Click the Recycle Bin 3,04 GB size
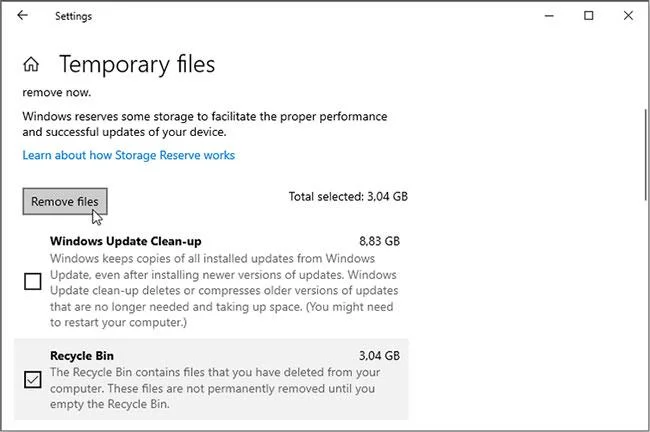Screen dimensions: 650x432 tap(379, 356)
